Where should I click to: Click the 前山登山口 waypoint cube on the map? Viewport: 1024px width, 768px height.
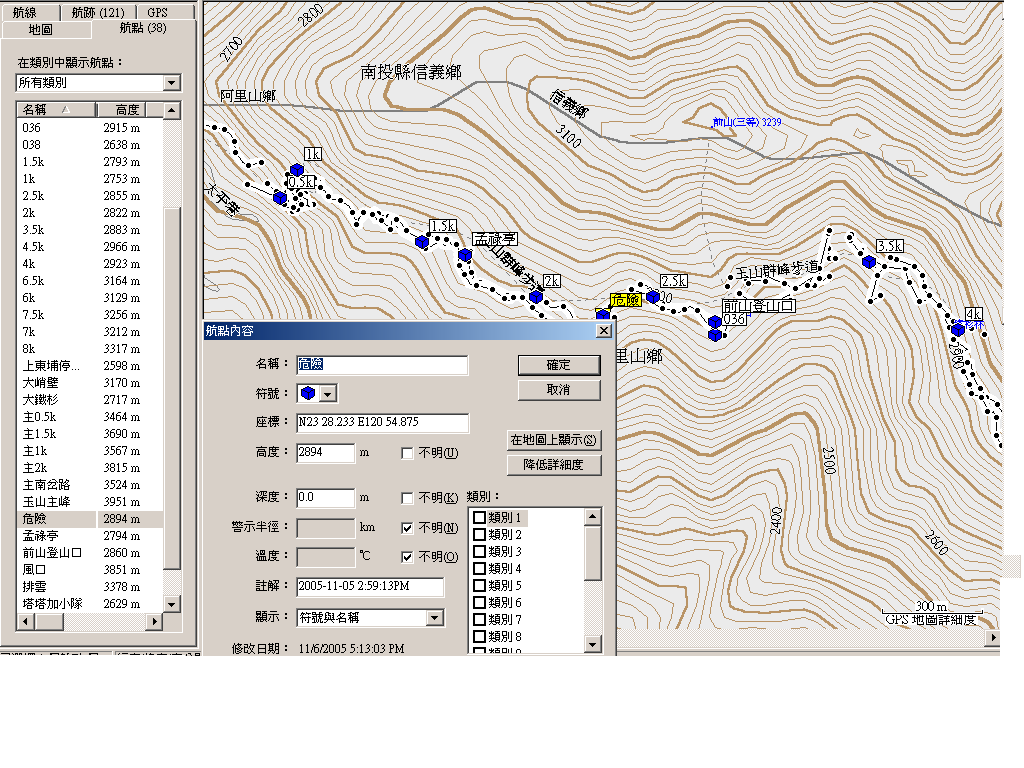(715, 321)
